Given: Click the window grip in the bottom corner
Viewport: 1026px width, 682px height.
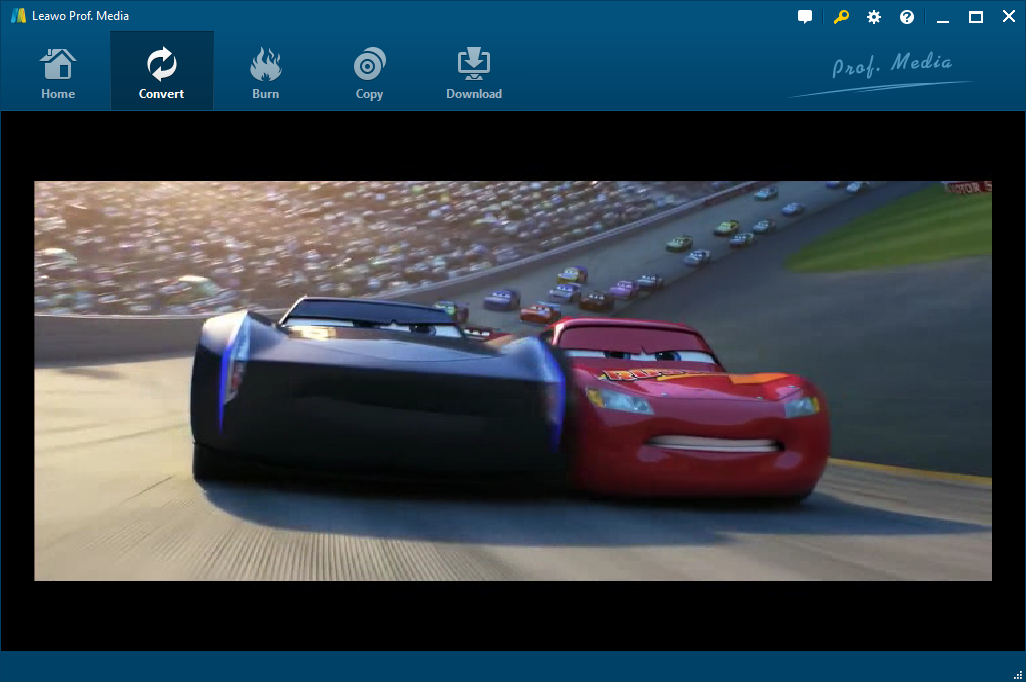Looking at the screenshot, I should [1017, 675].
